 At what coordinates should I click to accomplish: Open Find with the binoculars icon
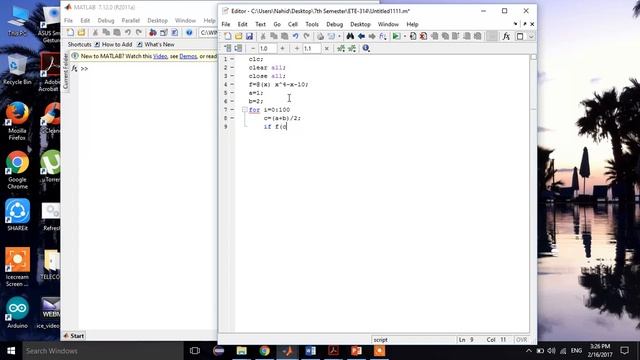tap(350, 36)
